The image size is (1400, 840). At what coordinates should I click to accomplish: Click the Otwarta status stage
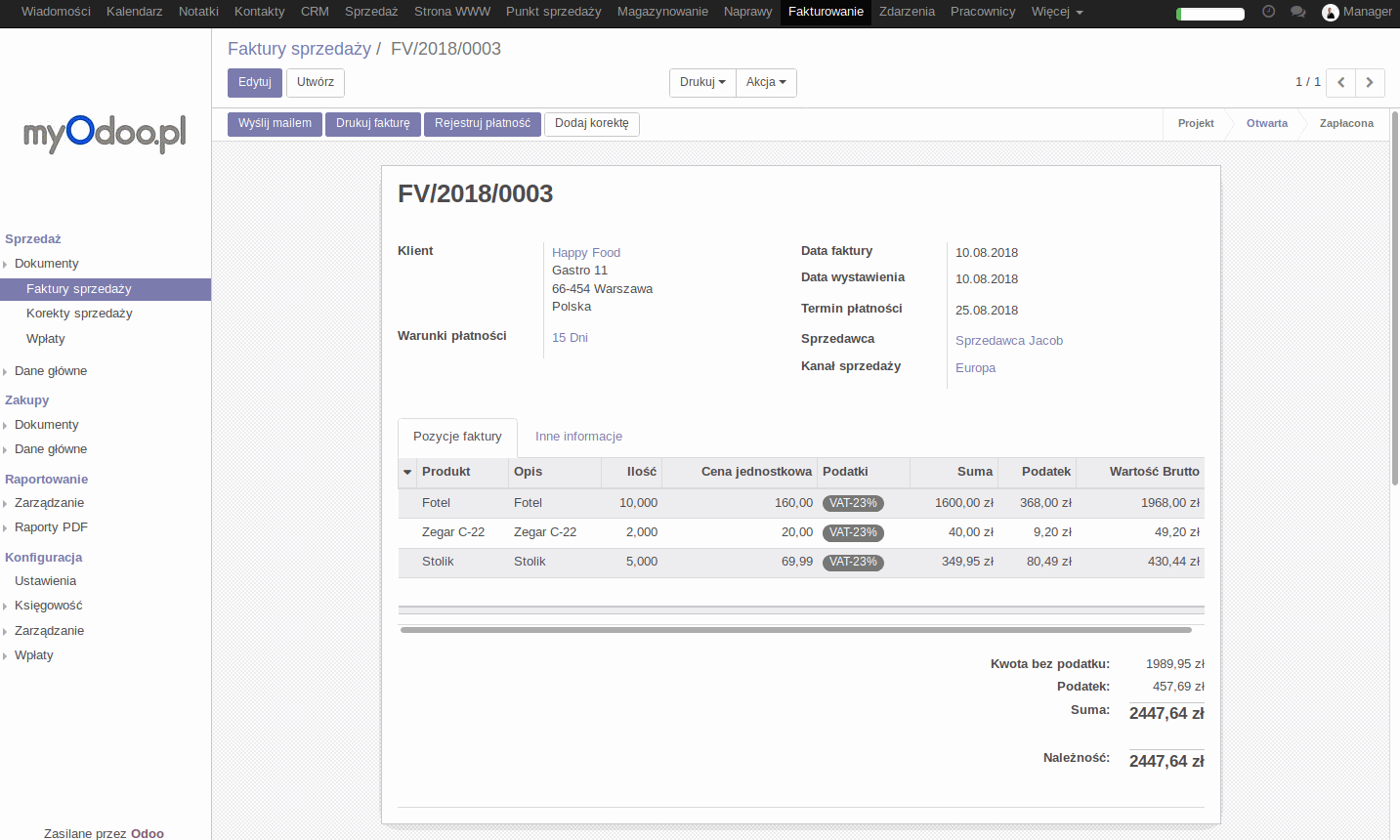click(1267, 124)
